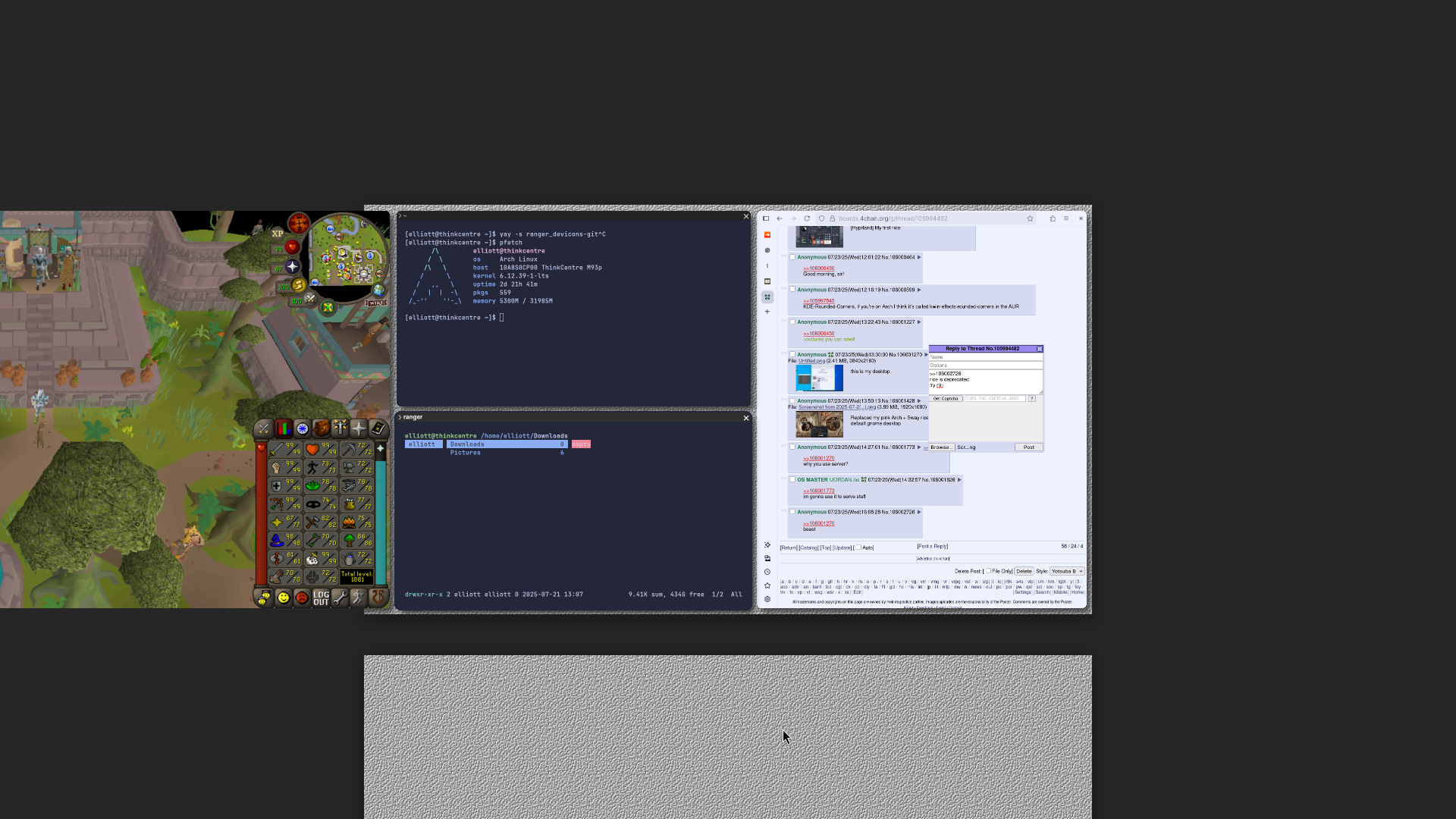
Task: Select the Pictures folder in ranger
Action: coord(507,453)
